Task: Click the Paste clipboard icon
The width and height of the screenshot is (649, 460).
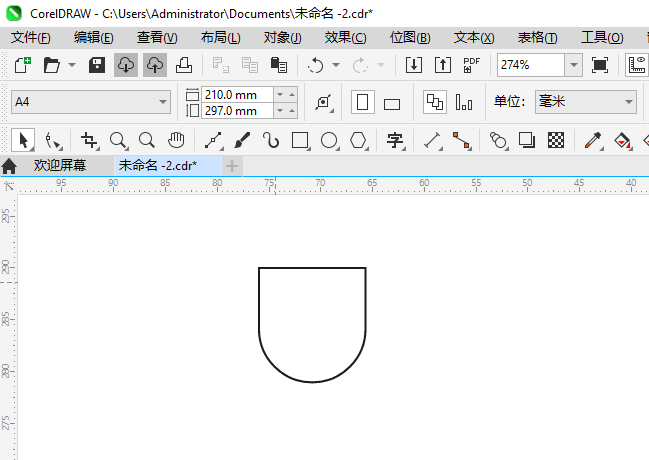Action: click(x=279, y=65)
